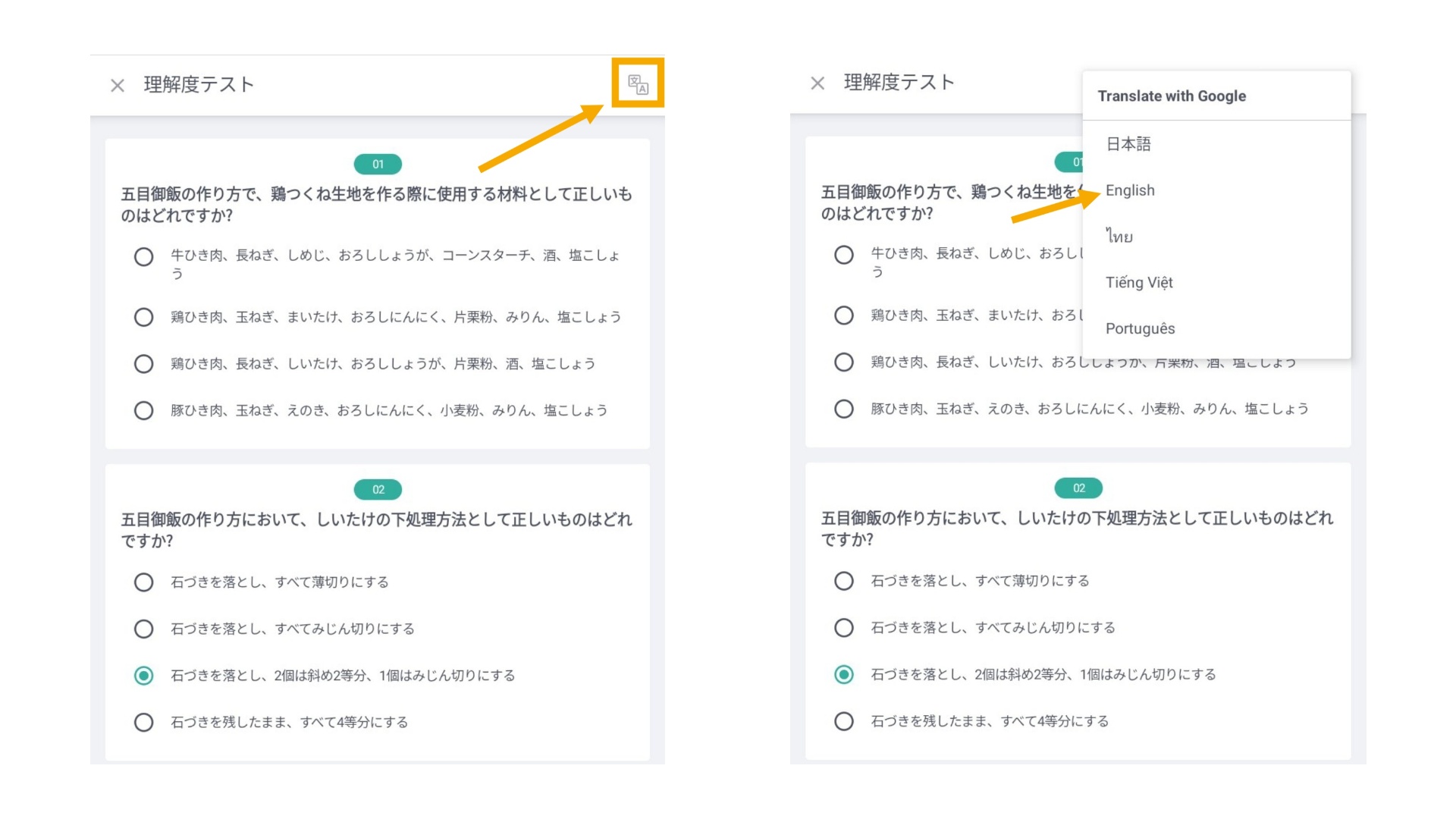Viewport: 1456px width, 819px height.
Task: Select right panel option 豚ひき肉、玉ねぎ、えのき
Action: click(844, 409)
